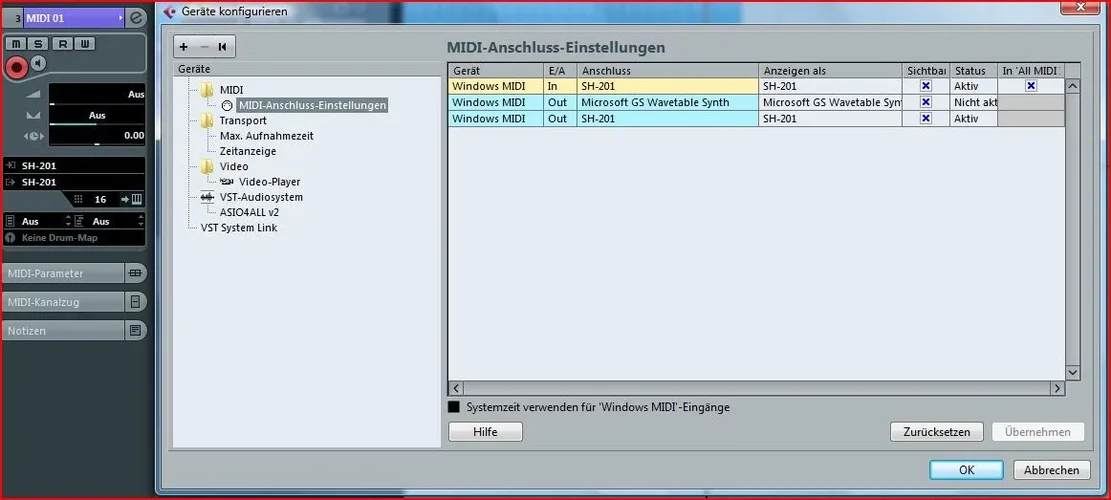Add a device with the plus button
The width and height of the screenshot is (1111, 500).
pyautogui.click(x=184, y=47)
